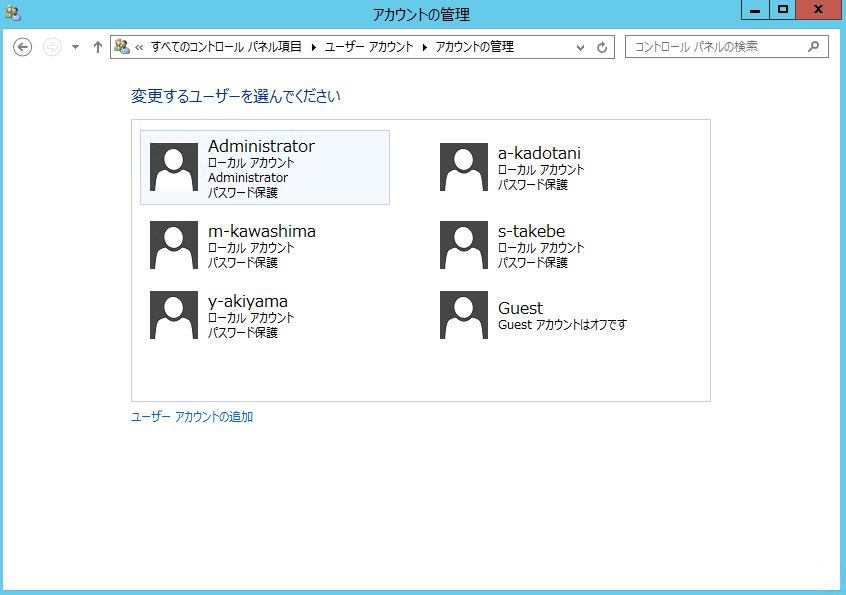
Task: Click the Administrator account picture
Action: click(171, 166)
